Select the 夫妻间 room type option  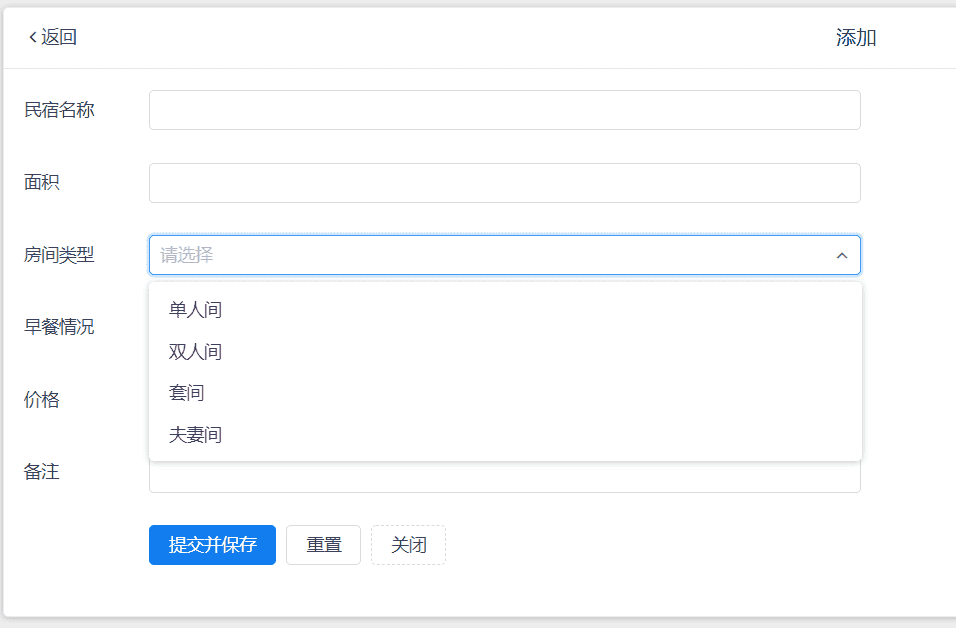click(x=196, y=435)
